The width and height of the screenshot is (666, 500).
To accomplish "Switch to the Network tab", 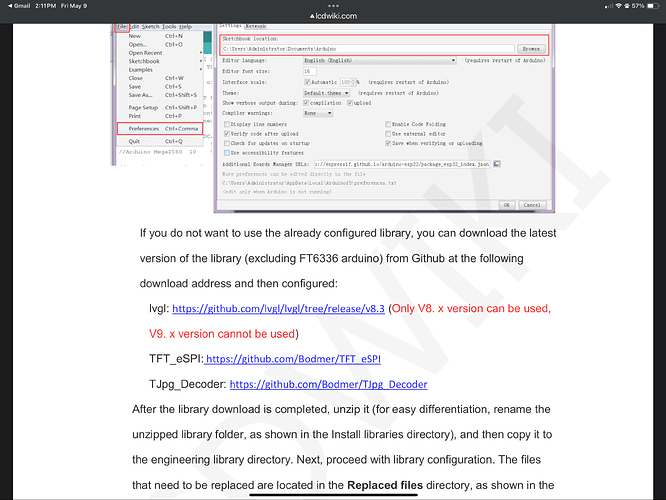I will (256, 26).
